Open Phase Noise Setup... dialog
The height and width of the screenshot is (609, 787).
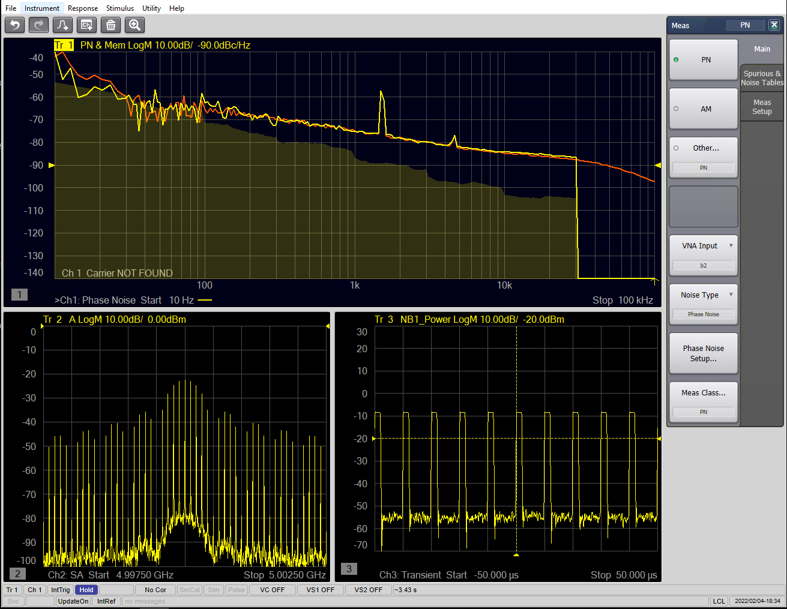pyautogui.click(x=704, y=353)
